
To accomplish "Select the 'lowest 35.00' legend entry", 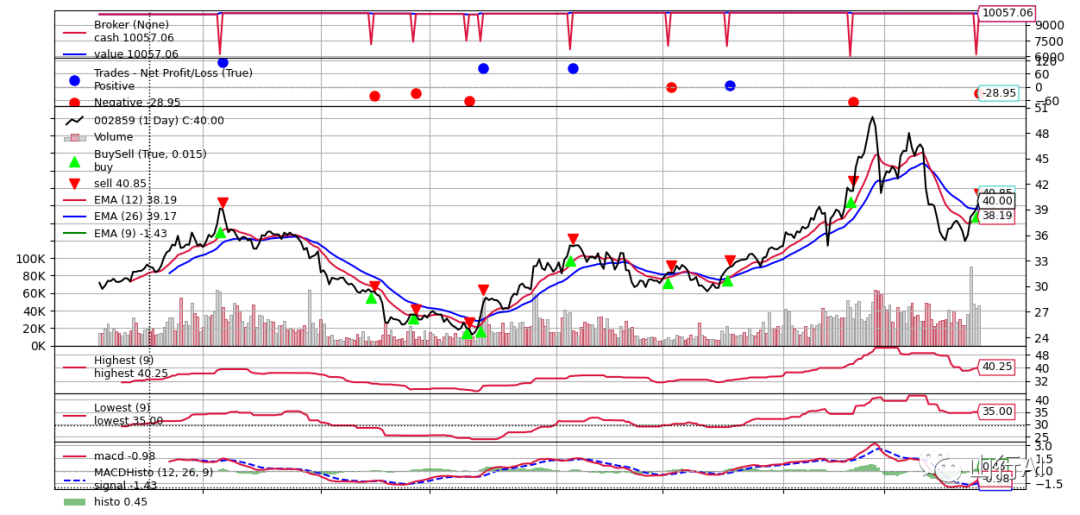I will click(129, 421).
